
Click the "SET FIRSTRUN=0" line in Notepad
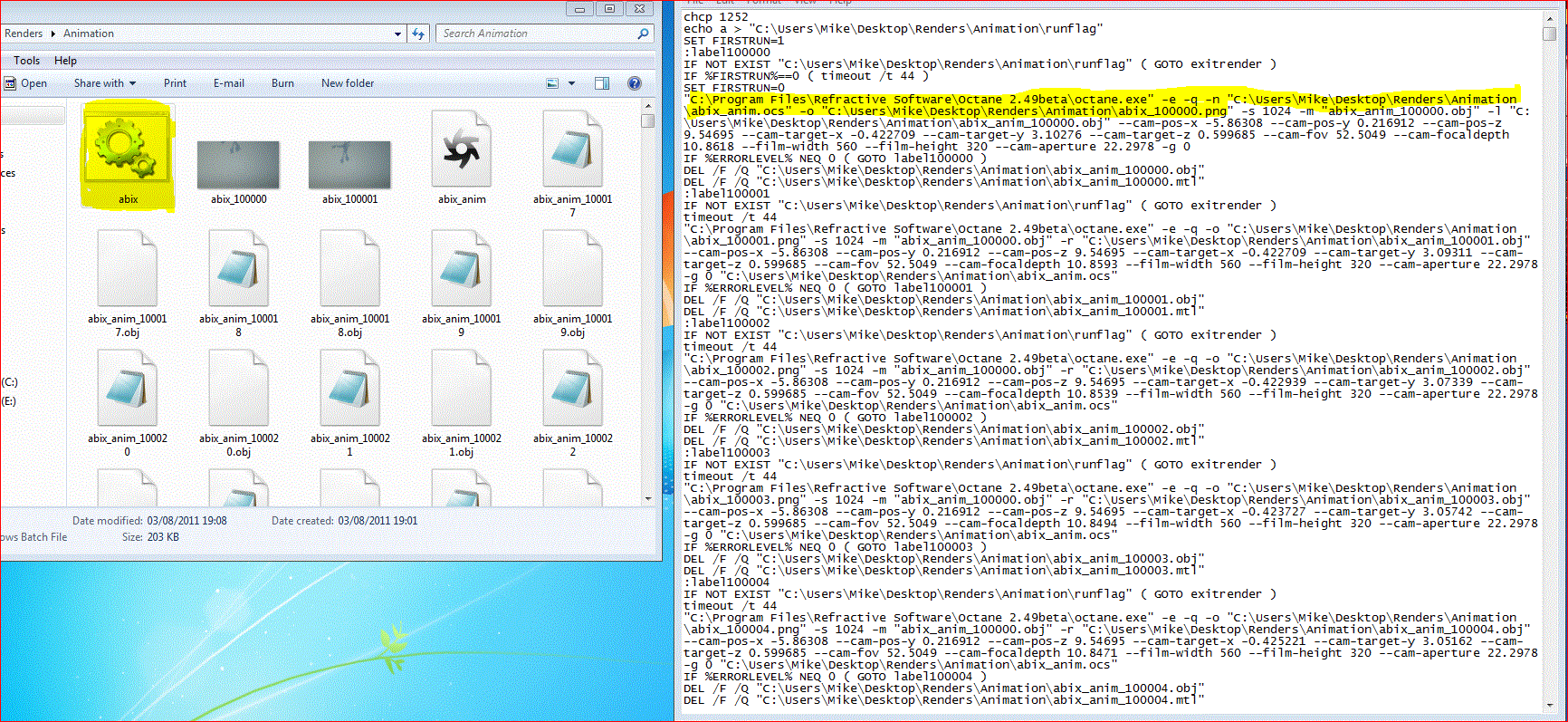(734, 88)
